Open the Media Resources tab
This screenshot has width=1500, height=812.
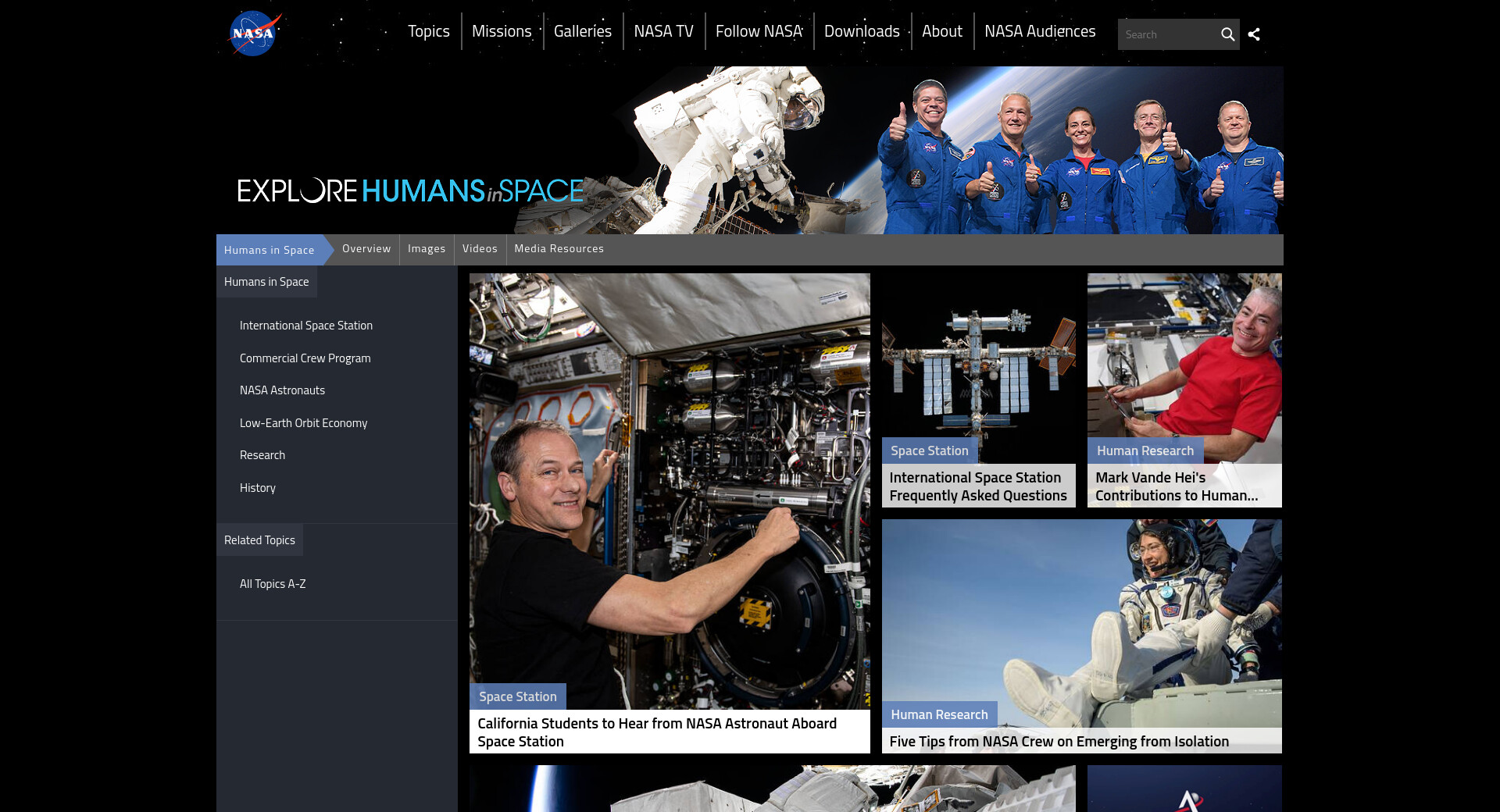(x=559, y=249)
